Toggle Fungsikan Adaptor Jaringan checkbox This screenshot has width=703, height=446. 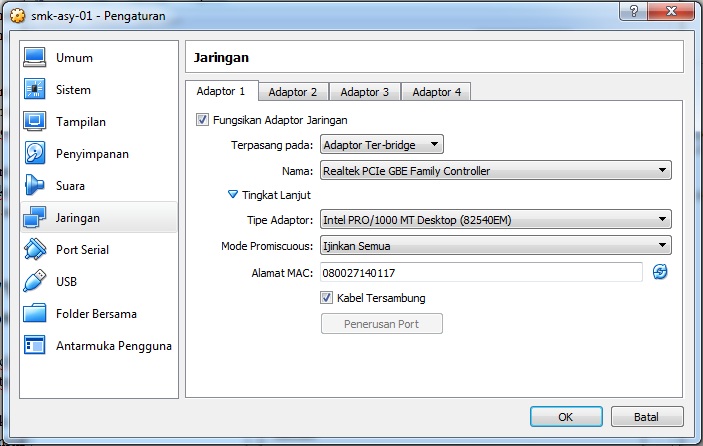click(202, 120)
